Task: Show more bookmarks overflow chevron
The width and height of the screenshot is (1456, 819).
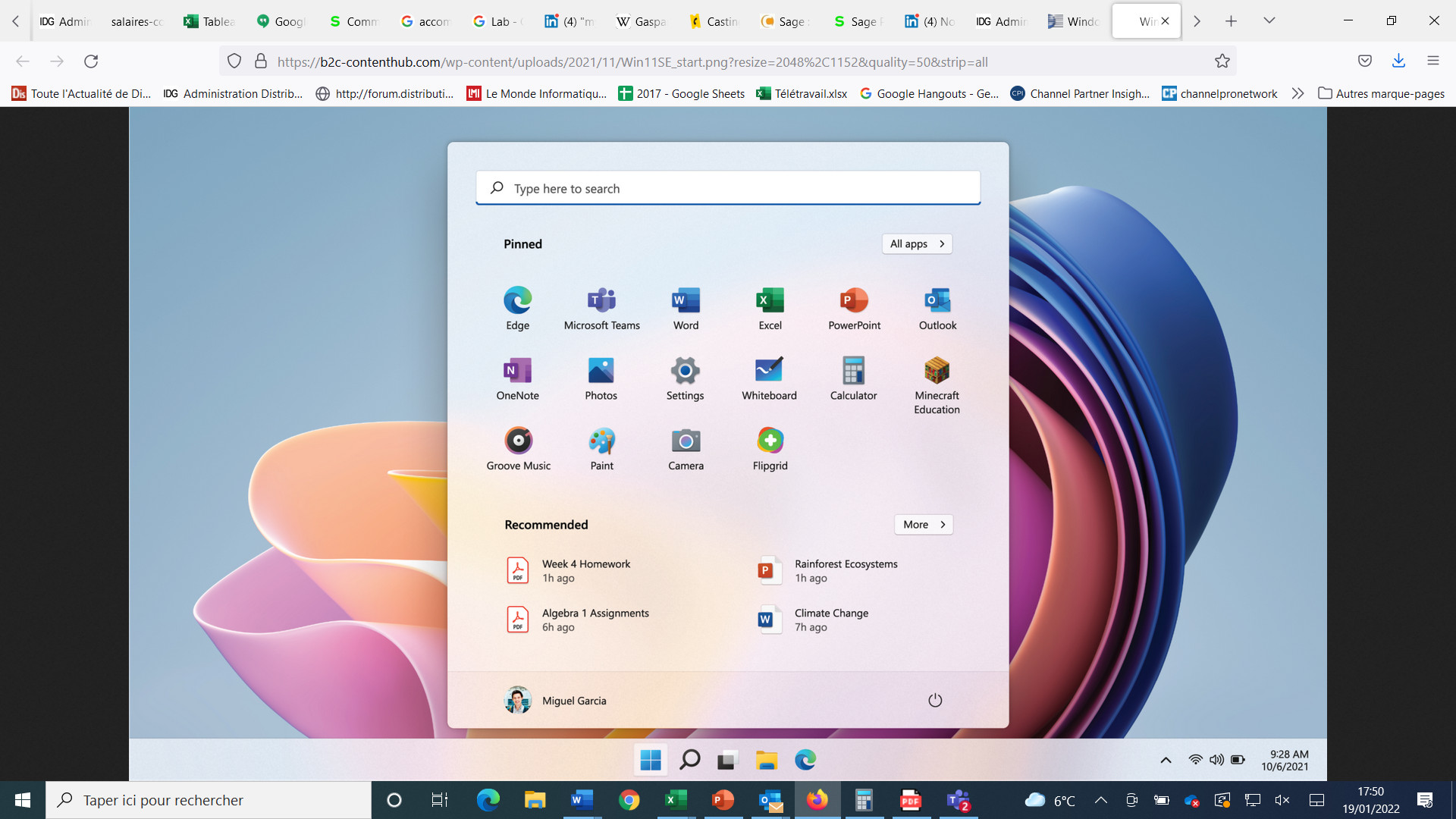Action: click(x=1298, y=94)
